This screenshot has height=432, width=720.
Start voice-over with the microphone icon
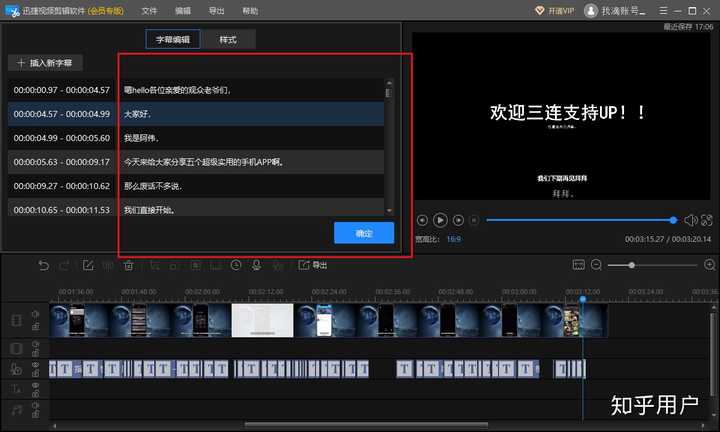point(256,265)
